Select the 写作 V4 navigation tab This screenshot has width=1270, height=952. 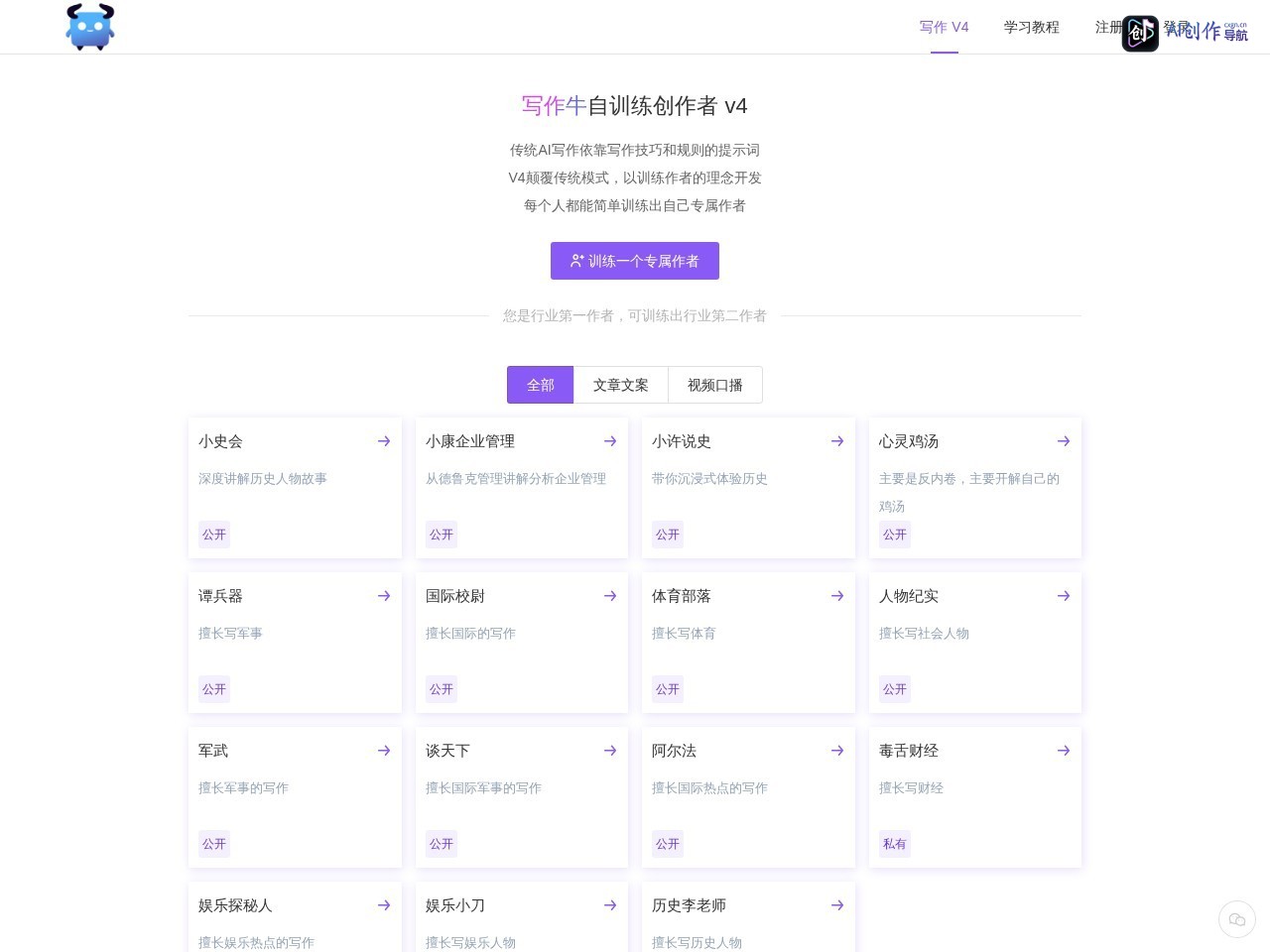944,27
